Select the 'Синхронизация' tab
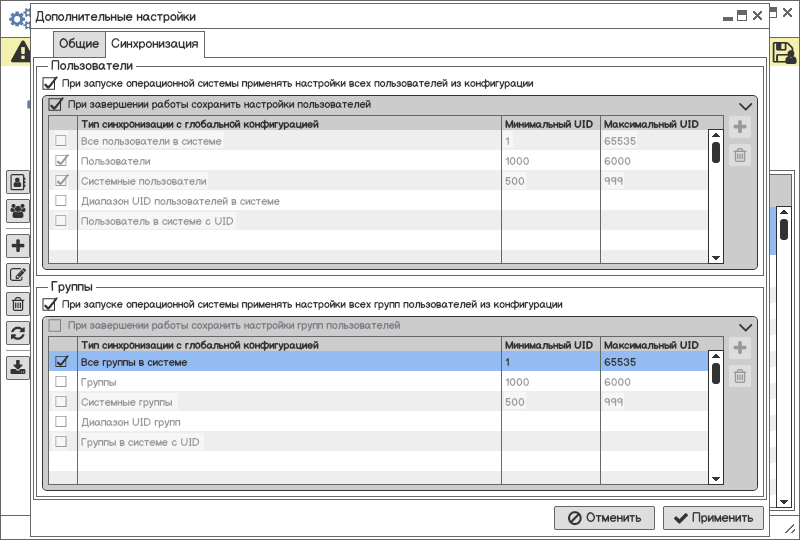 pos(155,44)
